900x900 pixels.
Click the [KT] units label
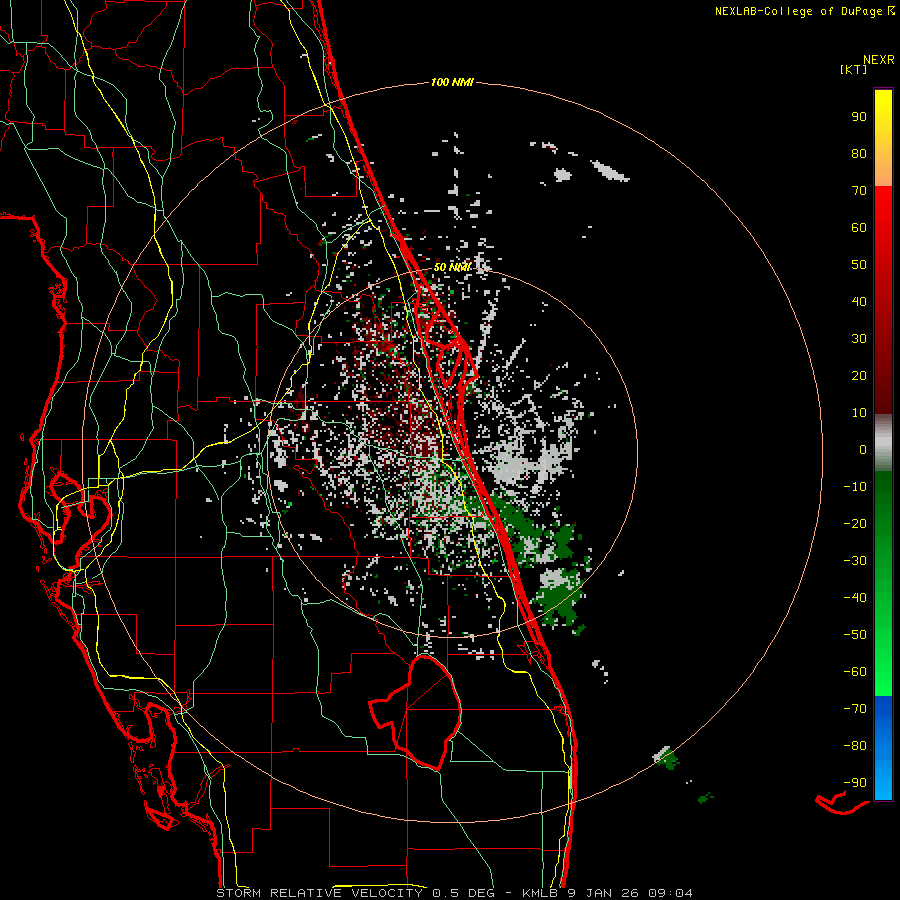coord(854,69)
